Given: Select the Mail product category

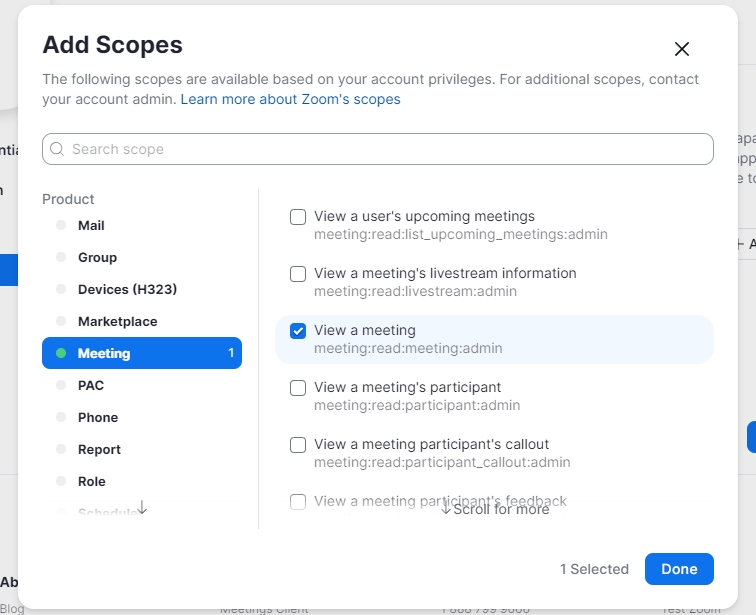Looking at the screenshot, I should (91, 225).
